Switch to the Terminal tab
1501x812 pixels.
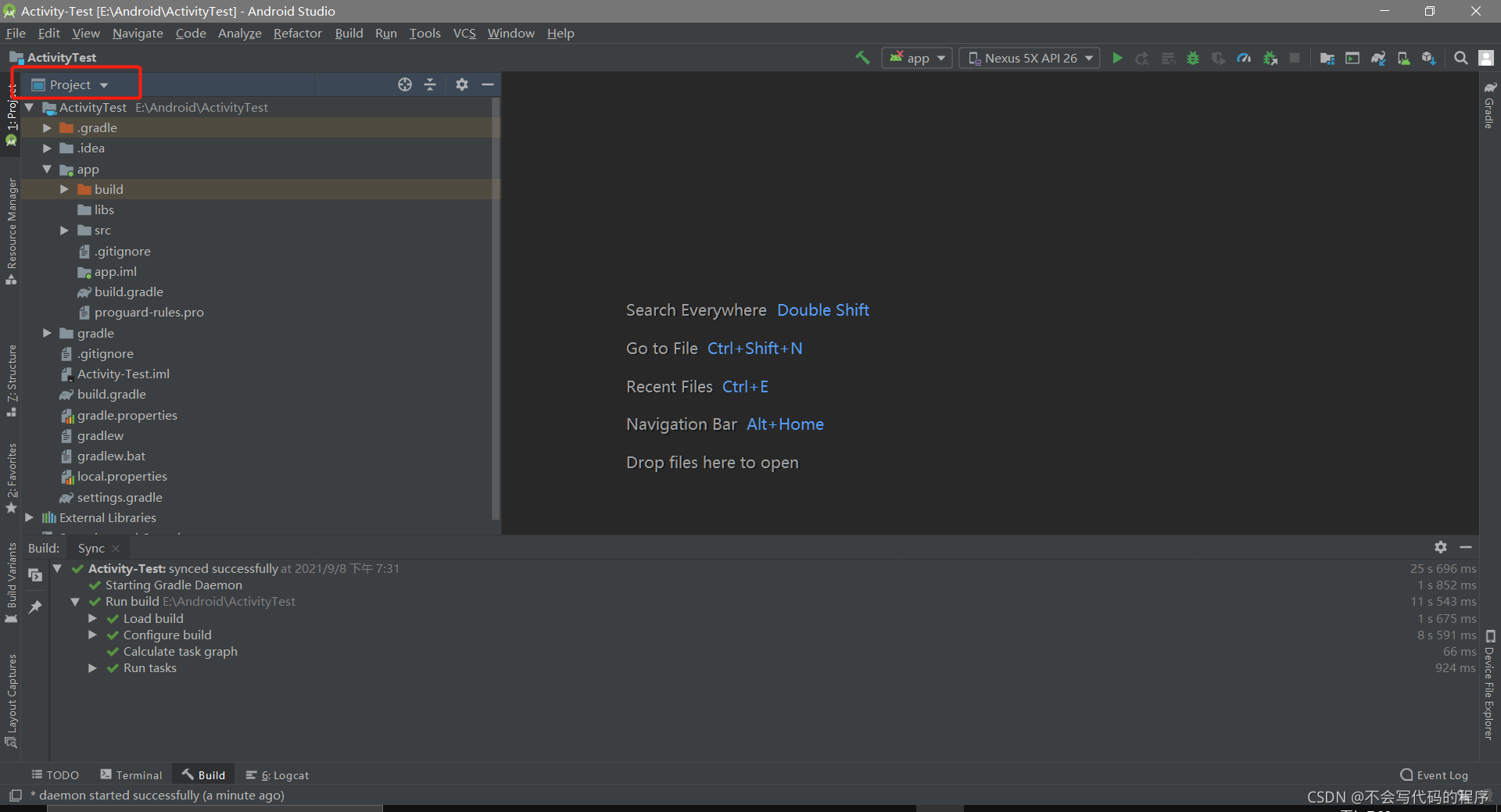point(131,774)
